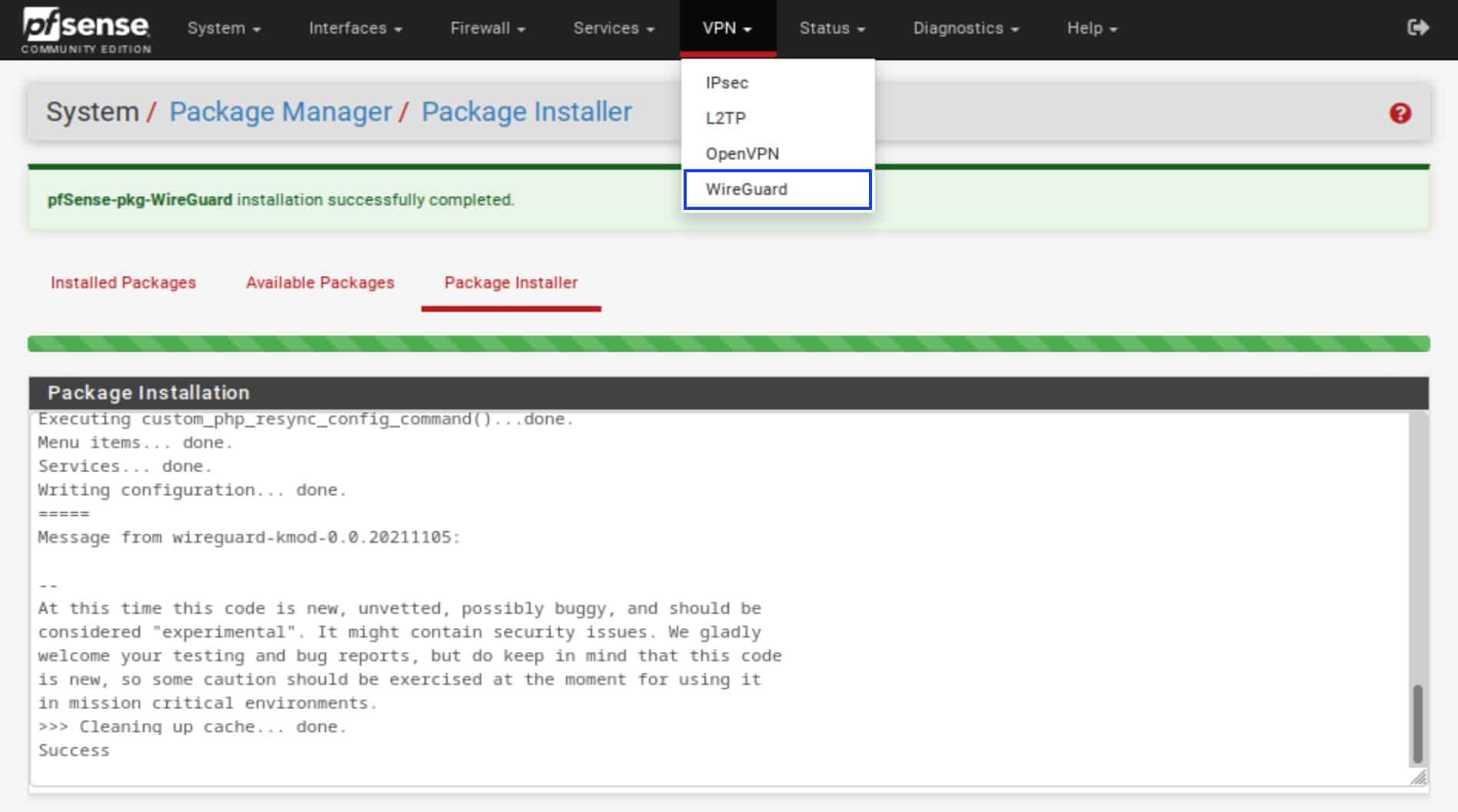The image size is (1458, 812).
Task: Switch to the Installed Packages tab
Action: pos(123,282)
